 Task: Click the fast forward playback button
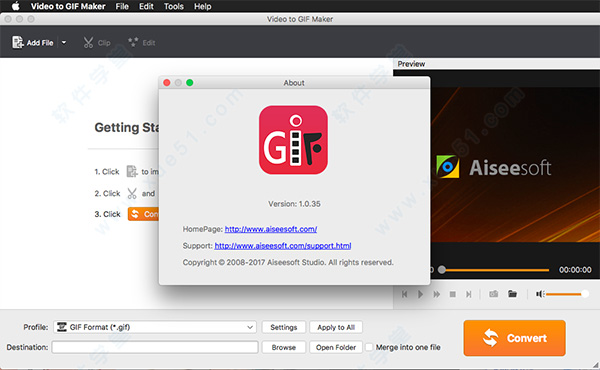click(x=437, y=294)
